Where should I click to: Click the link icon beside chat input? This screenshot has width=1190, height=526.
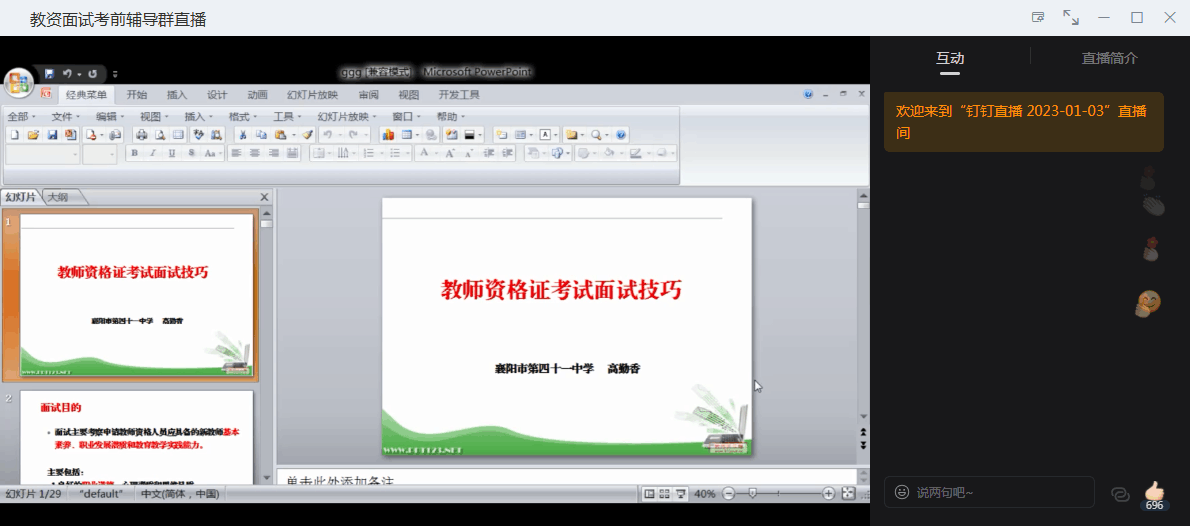pos(1120,493)
